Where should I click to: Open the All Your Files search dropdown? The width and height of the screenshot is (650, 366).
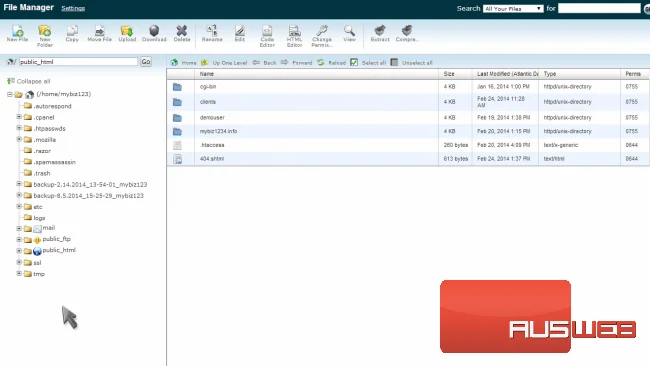pos(513,8)
